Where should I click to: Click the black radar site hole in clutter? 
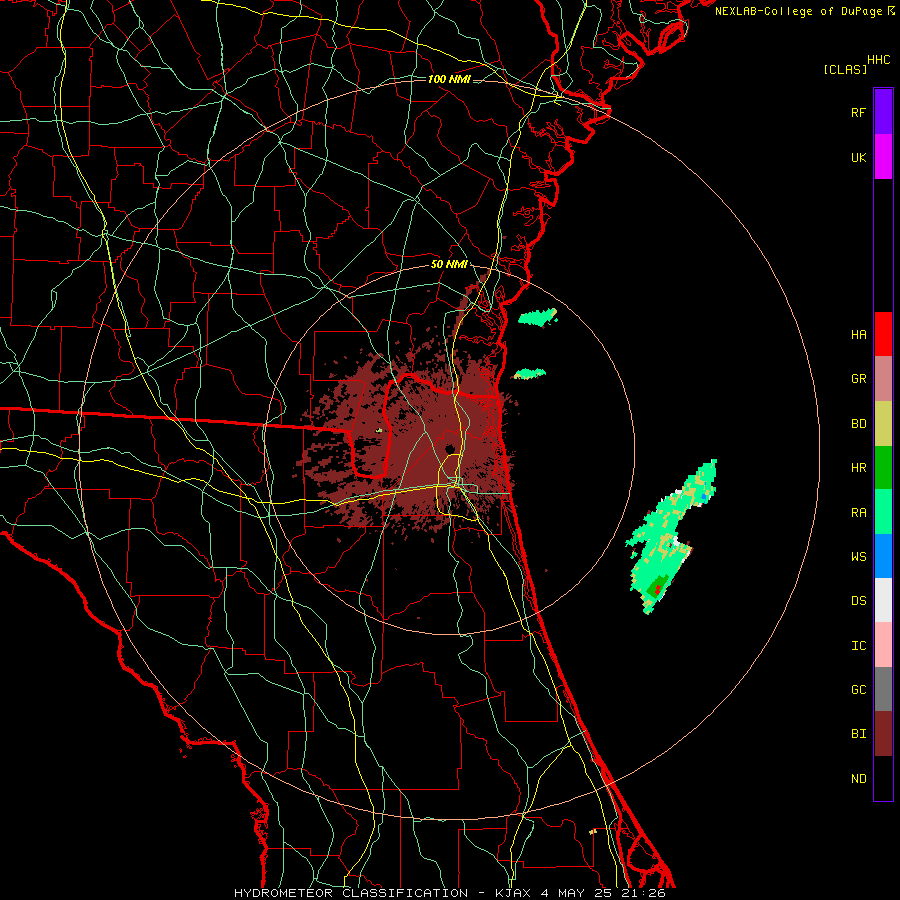450,448
